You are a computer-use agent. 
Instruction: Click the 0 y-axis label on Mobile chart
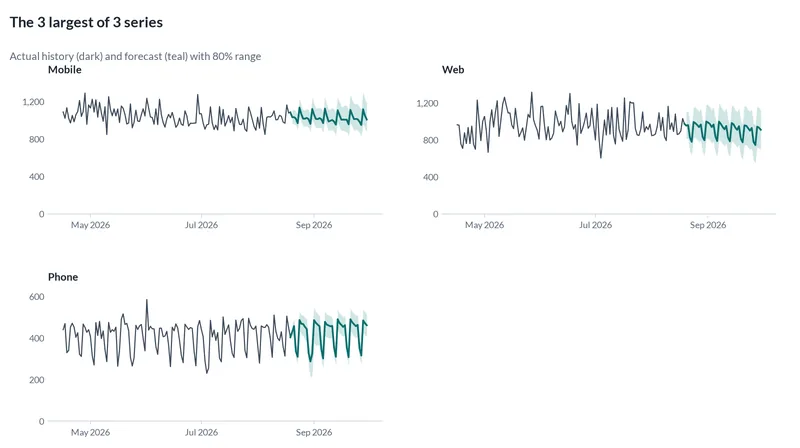(42, 214)
